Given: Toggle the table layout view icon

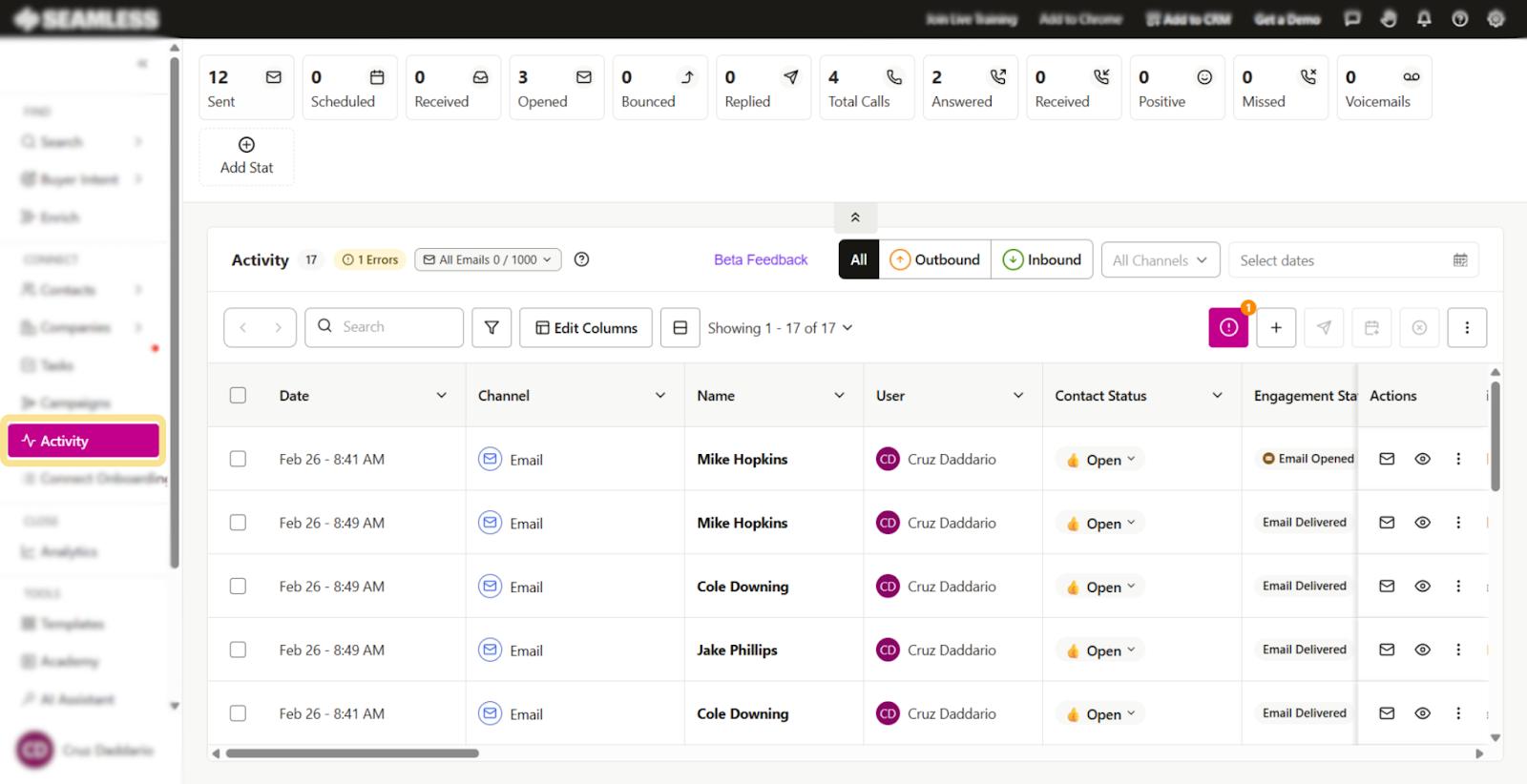Looking at the screenshot, I should 680,327.
